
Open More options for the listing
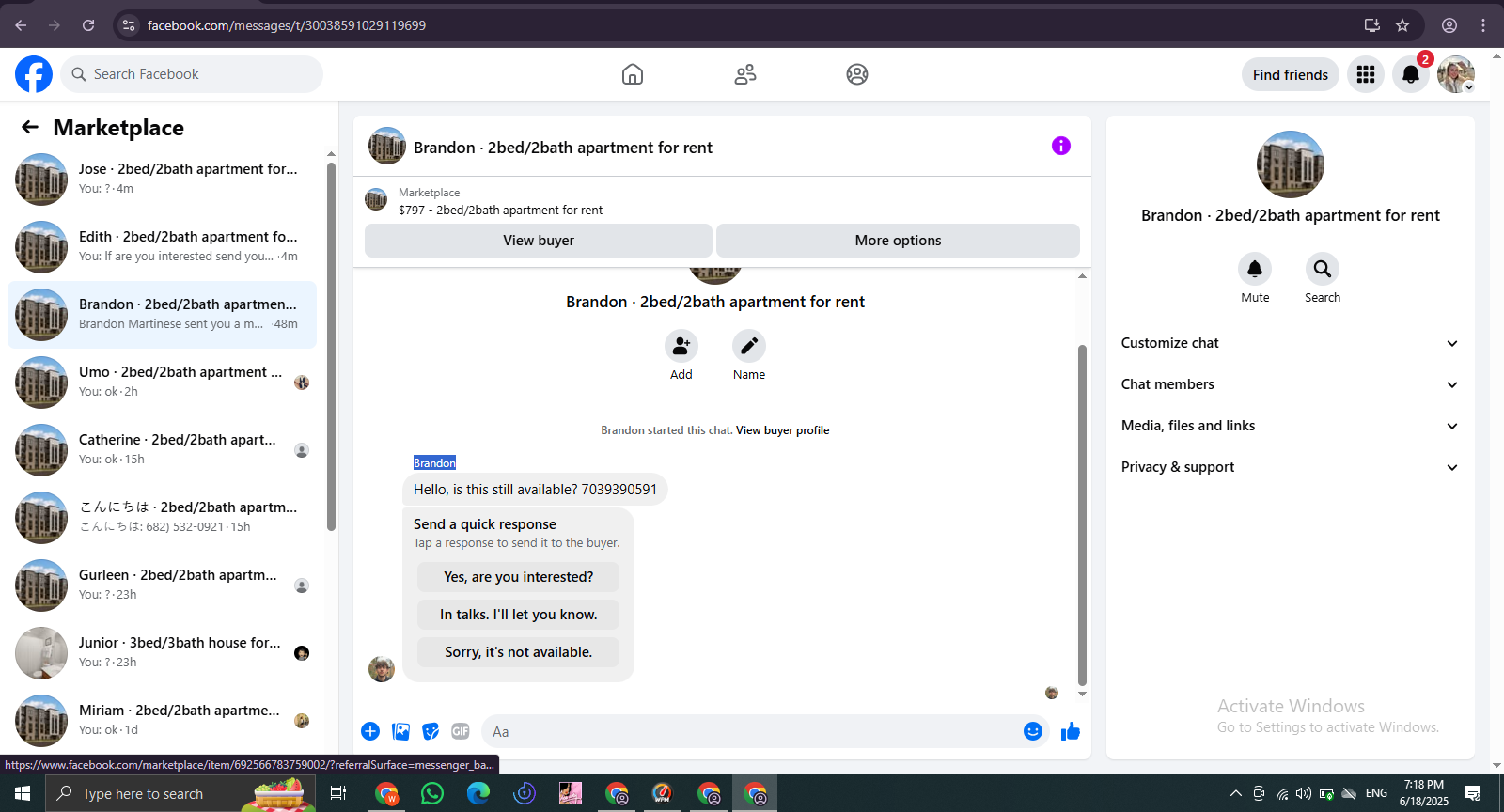(898, 241)
